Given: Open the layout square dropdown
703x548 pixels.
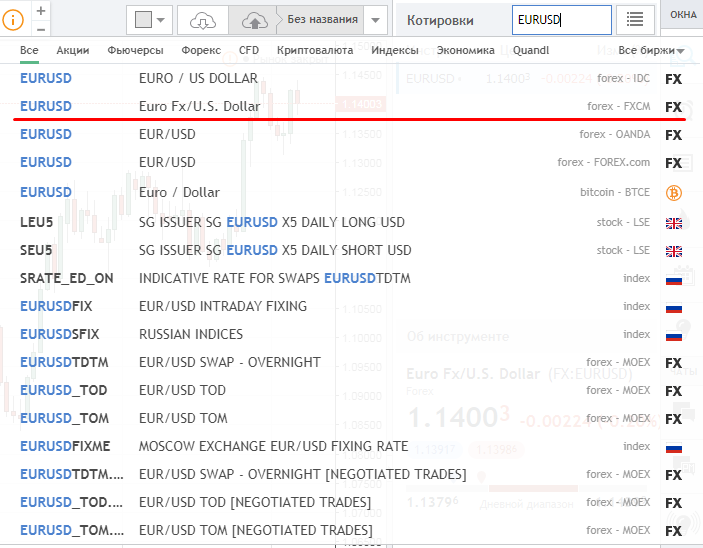Looking at the screenshot, I should pyautogui.click(x=149, y=20).
